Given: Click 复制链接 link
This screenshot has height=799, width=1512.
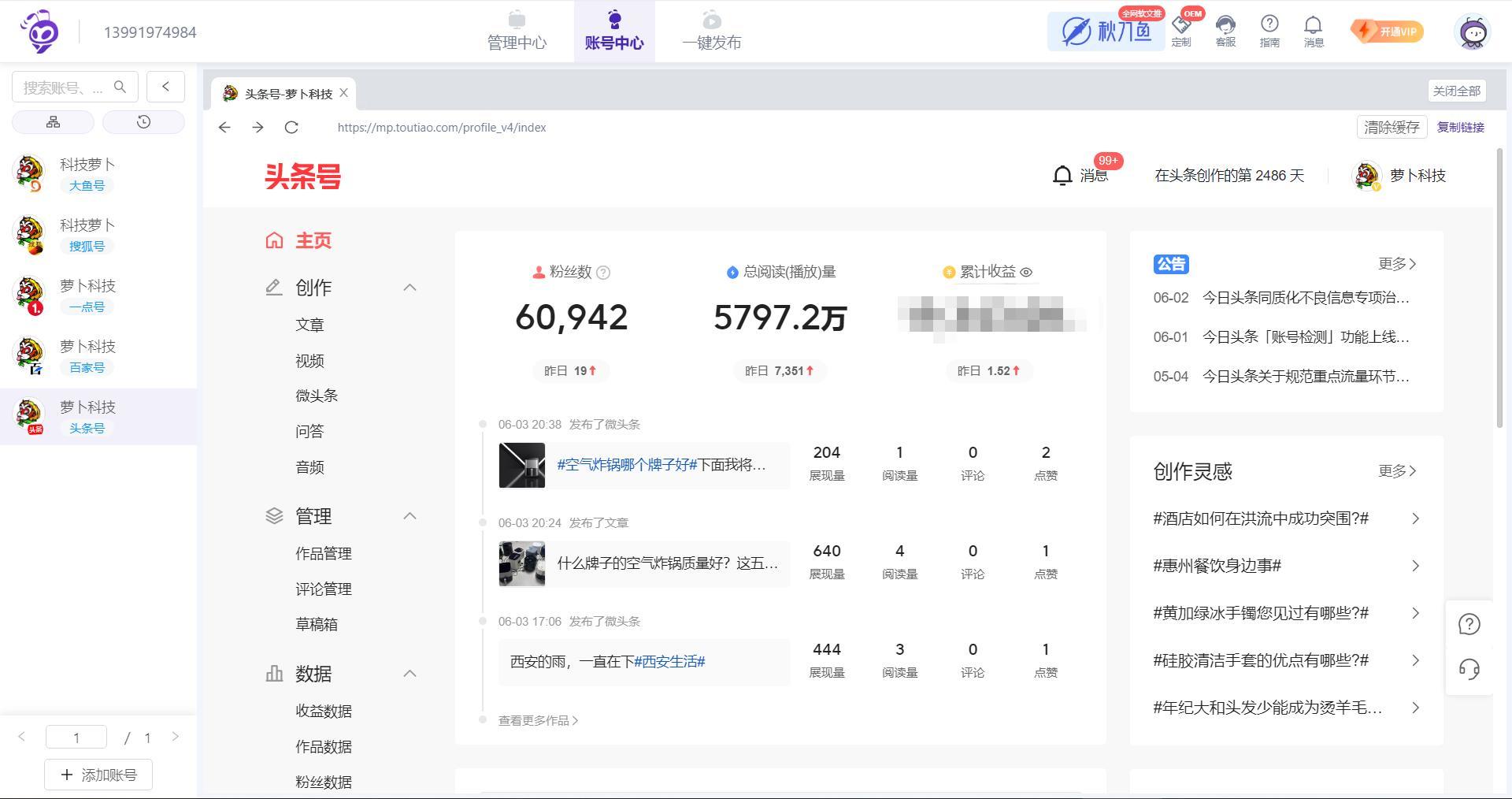Looking at the screenshot, I should click(1461, 127).
